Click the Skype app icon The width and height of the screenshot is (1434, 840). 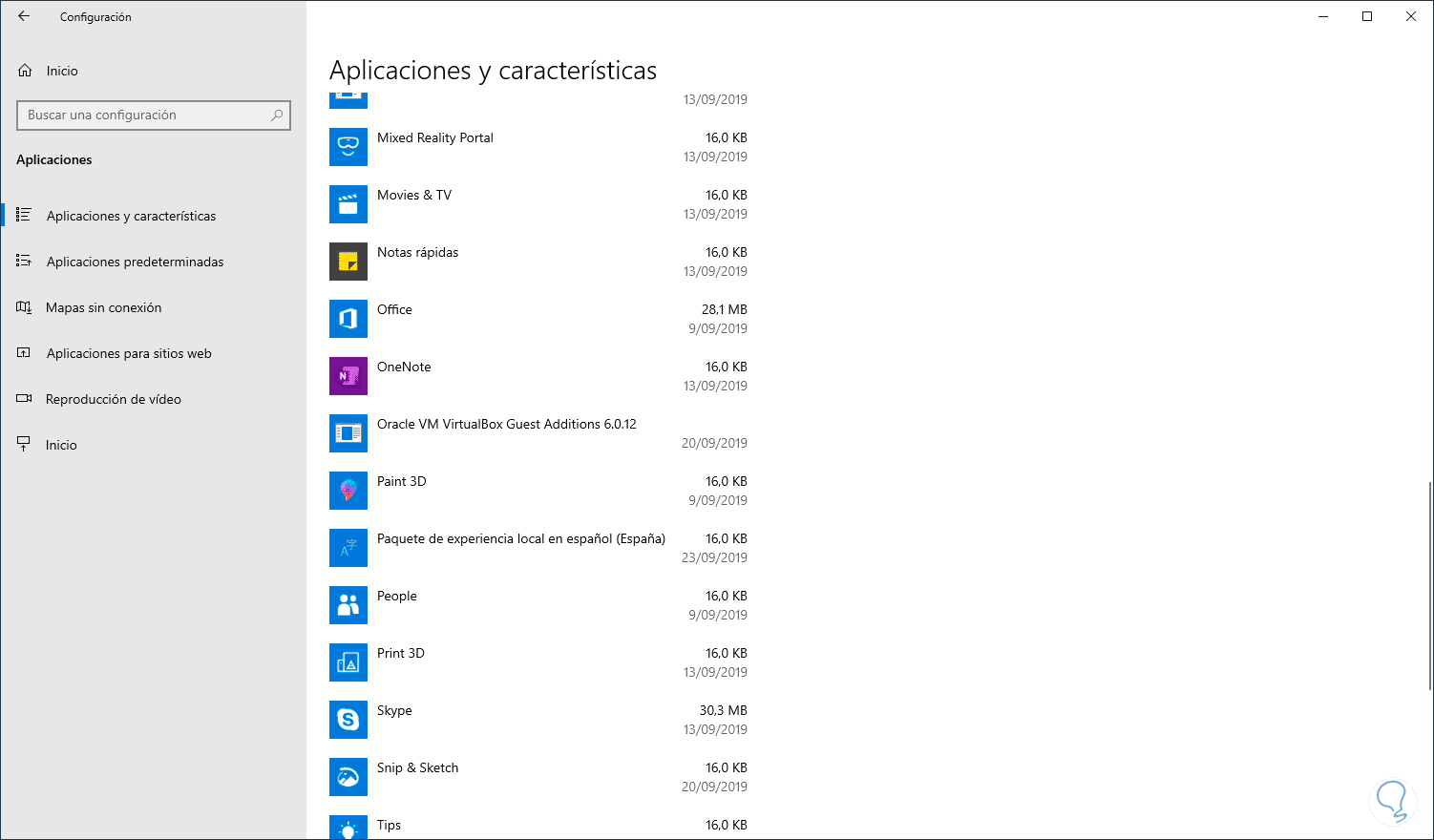(x=348, y=720)
